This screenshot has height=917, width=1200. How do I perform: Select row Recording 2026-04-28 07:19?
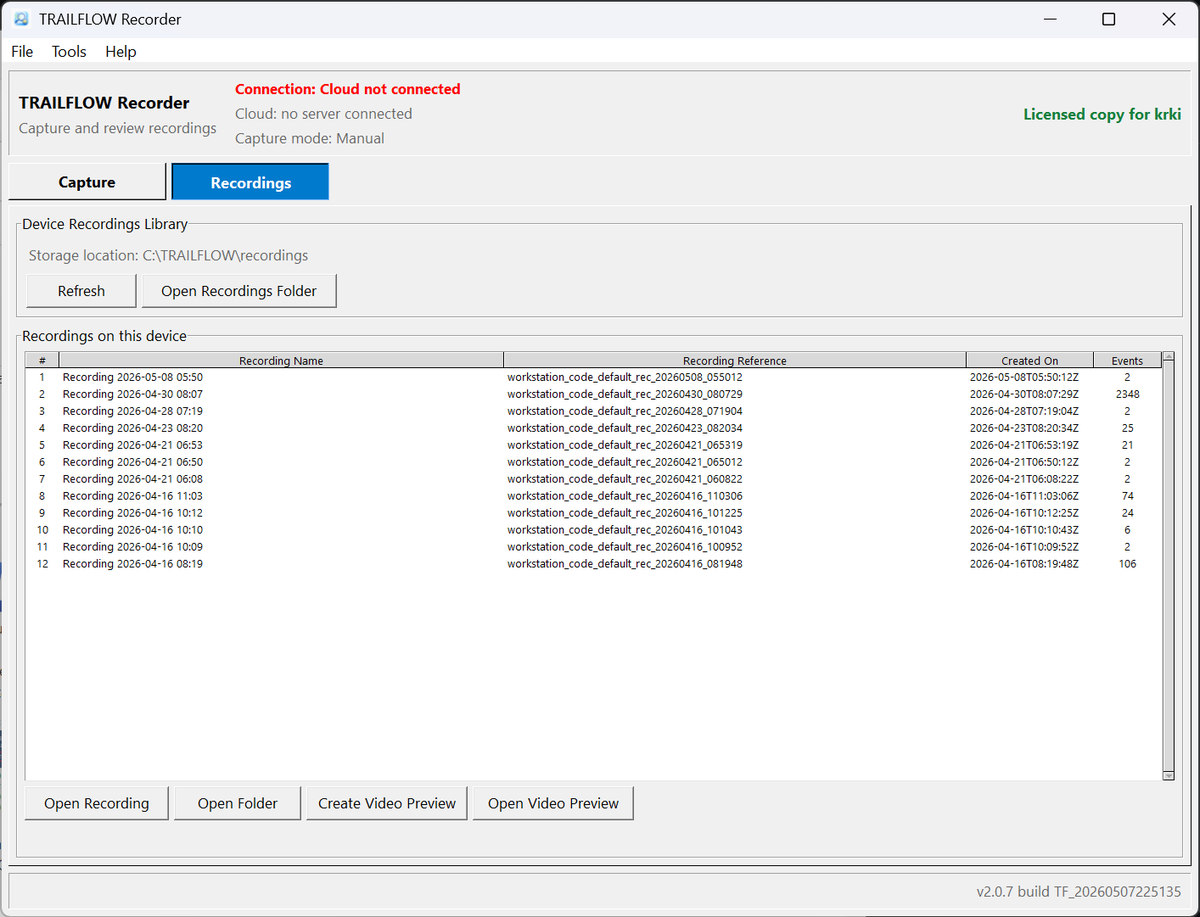[x=594, y=411]
